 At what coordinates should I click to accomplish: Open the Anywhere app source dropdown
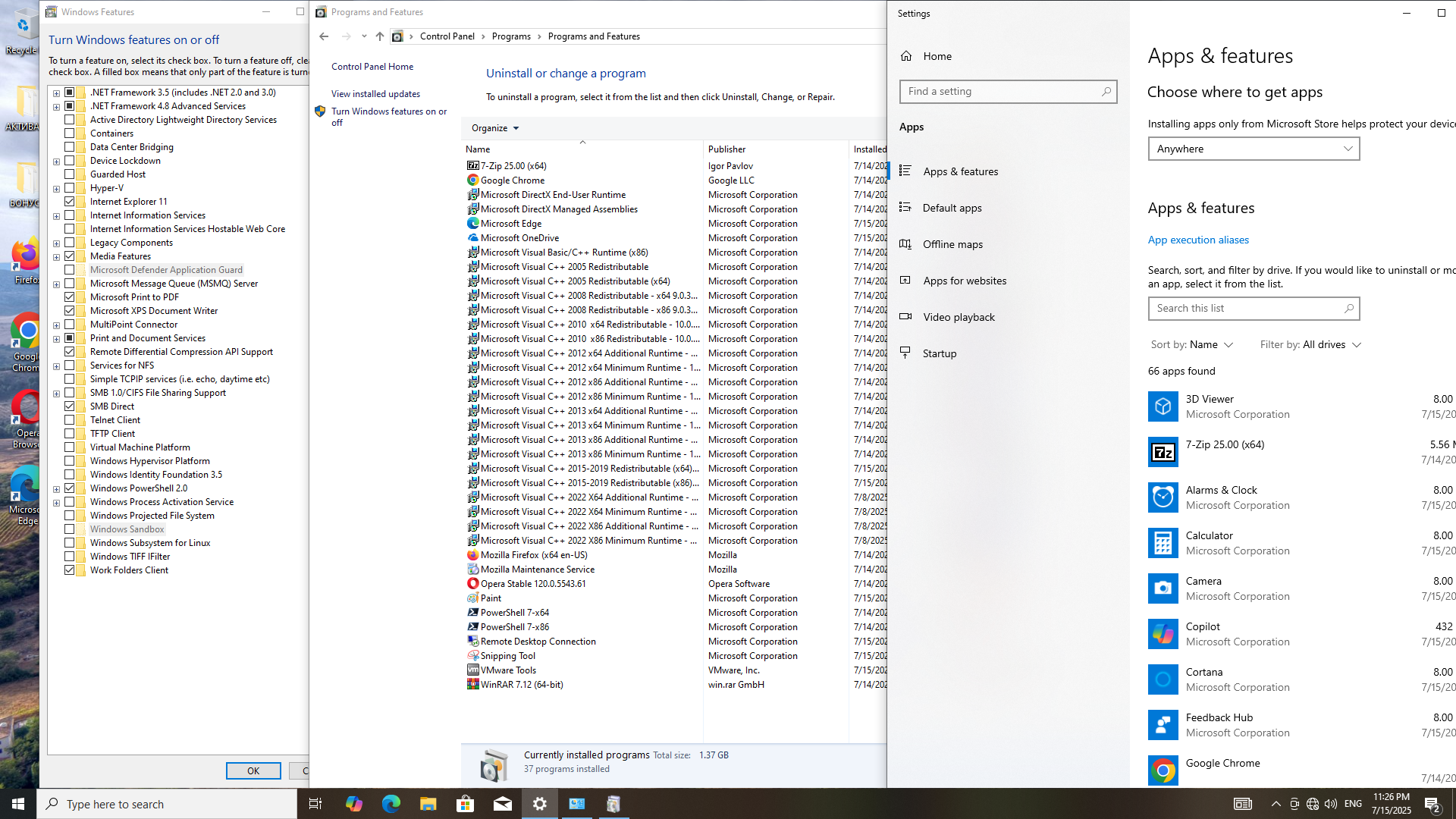[x=1254, y=149]
